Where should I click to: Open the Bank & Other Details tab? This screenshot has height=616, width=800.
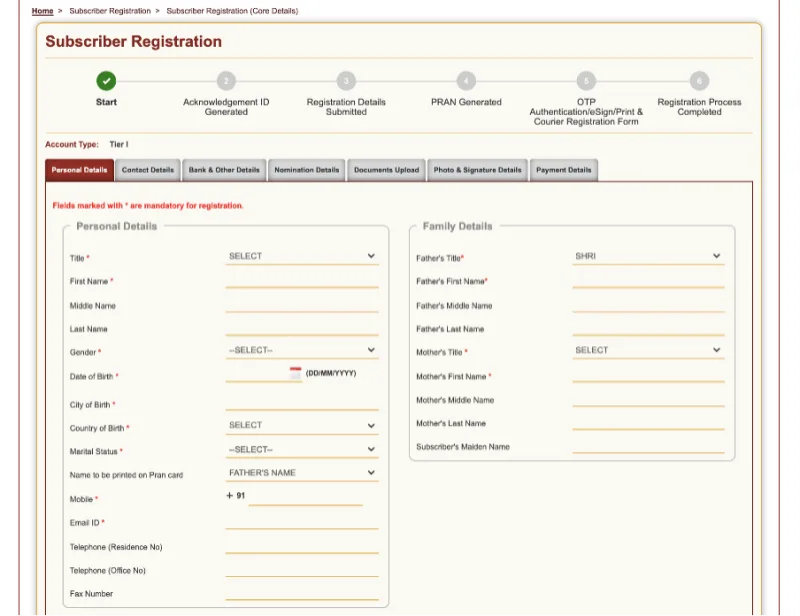click(224, 170)
